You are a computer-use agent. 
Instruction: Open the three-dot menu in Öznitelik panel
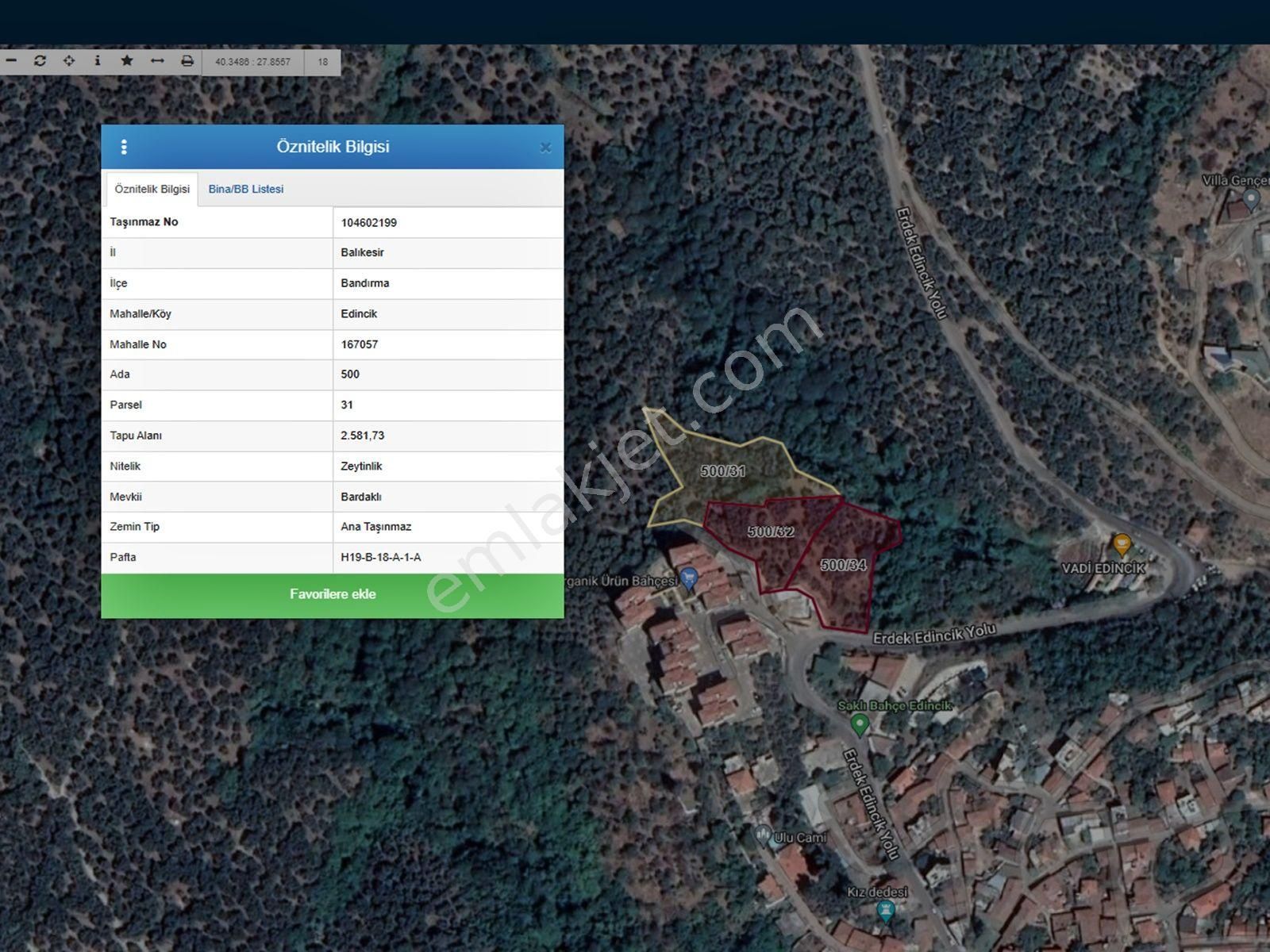124,147
